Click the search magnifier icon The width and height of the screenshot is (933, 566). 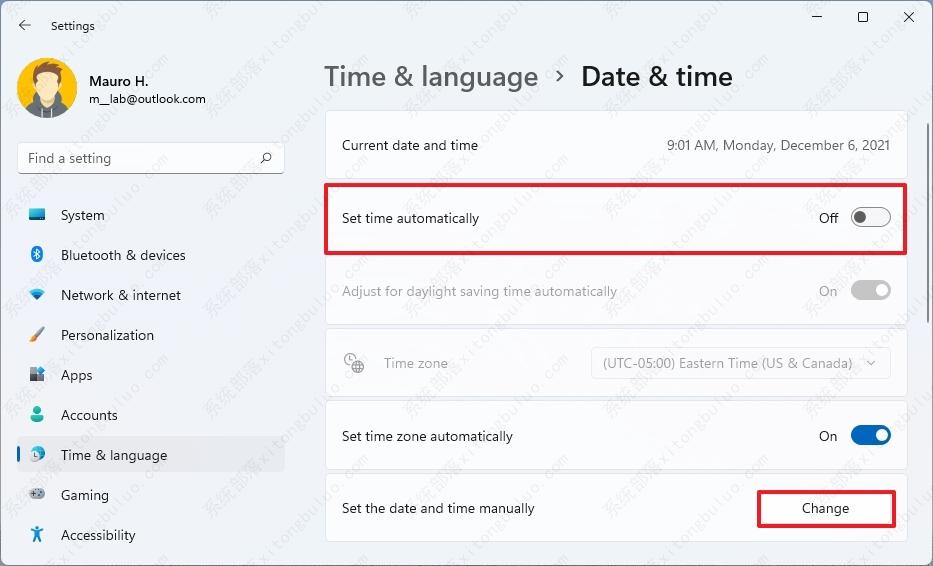pyautogui.click(x=266, y=158)
